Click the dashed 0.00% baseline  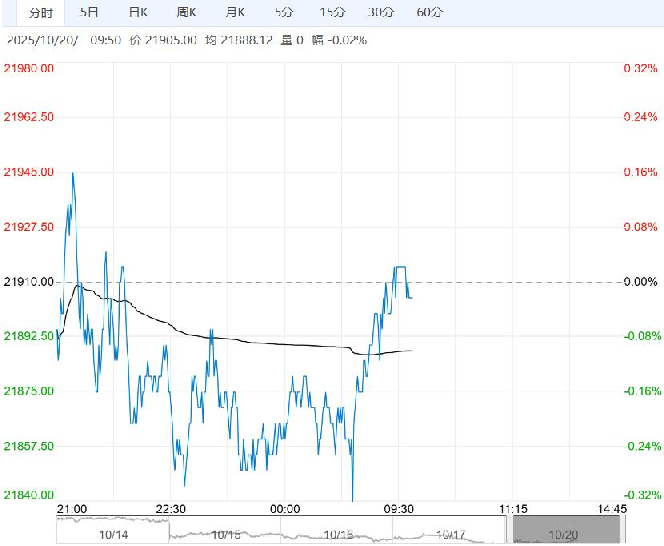500,282
